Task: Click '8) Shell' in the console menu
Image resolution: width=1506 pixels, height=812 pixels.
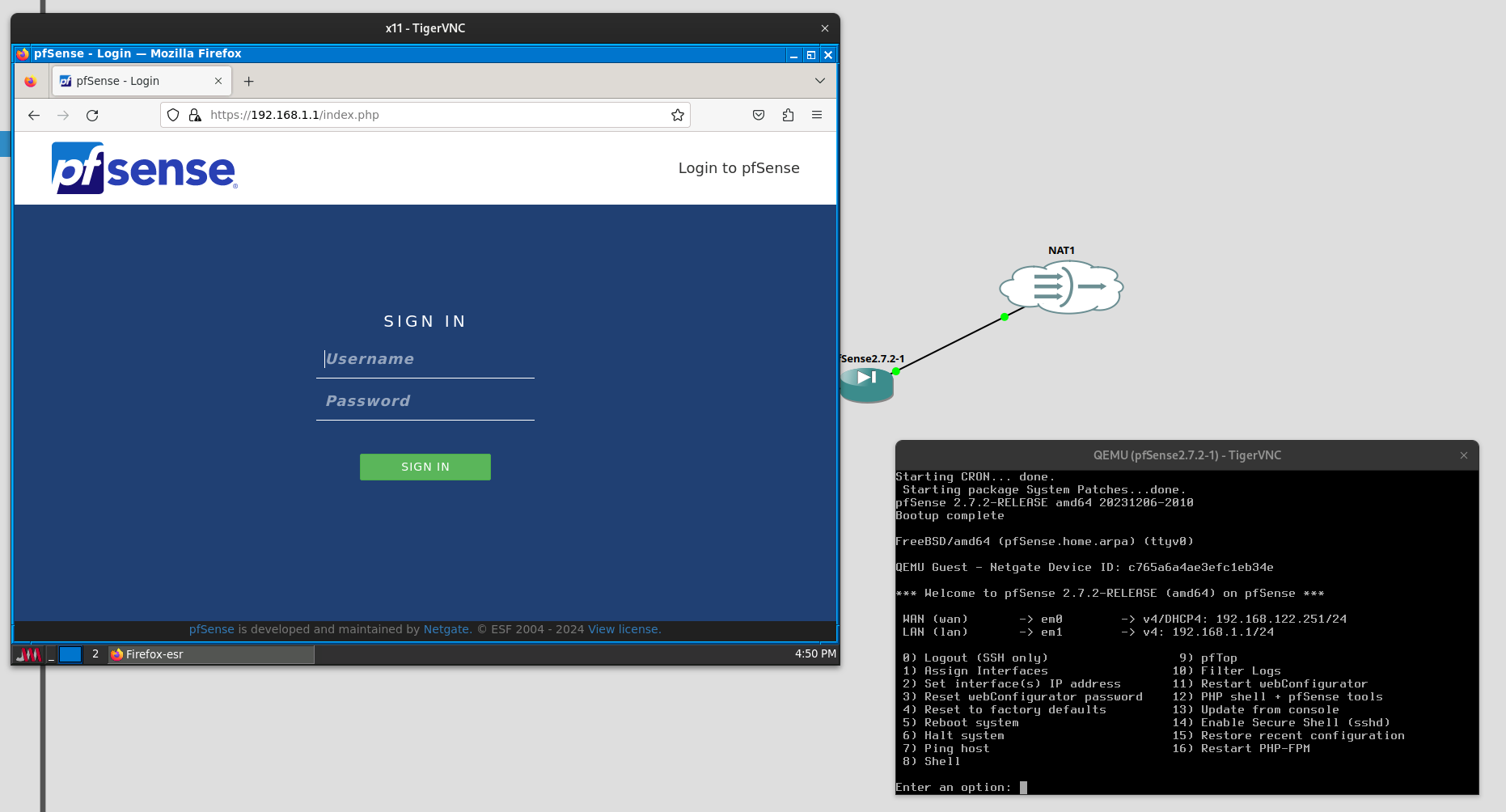Action: tap(932, 762)
